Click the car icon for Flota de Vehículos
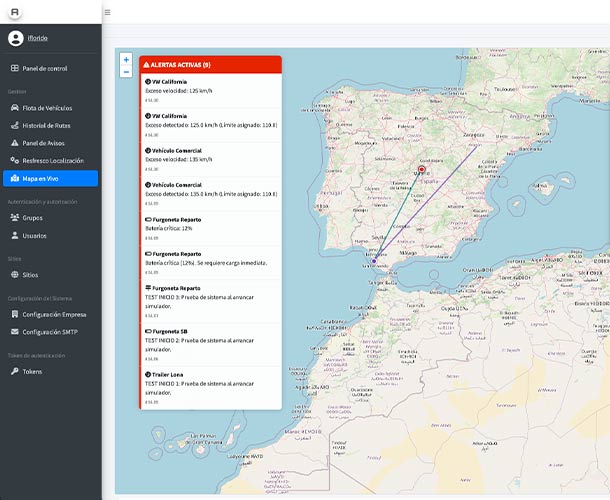610x500 pixels. click(15, 108)
